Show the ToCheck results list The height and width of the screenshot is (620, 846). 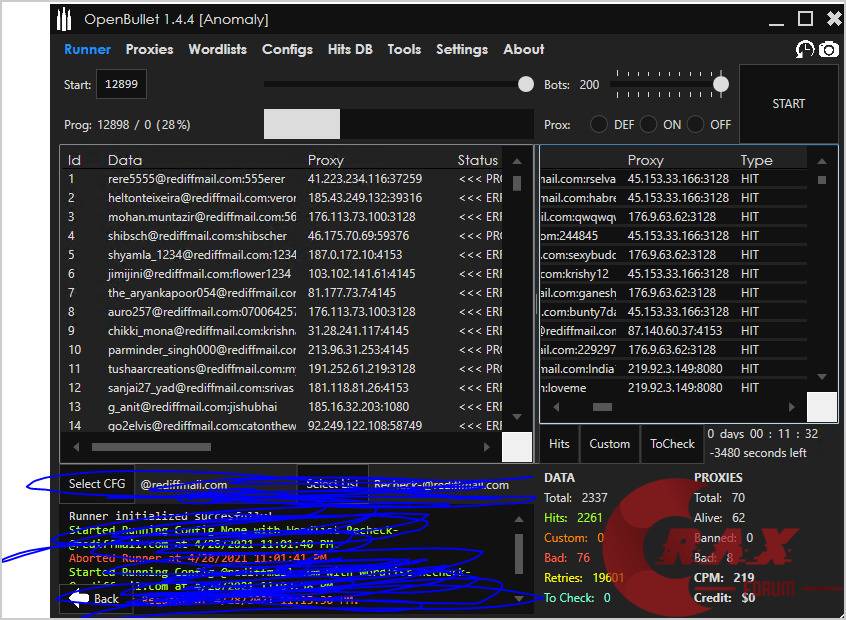672,444
